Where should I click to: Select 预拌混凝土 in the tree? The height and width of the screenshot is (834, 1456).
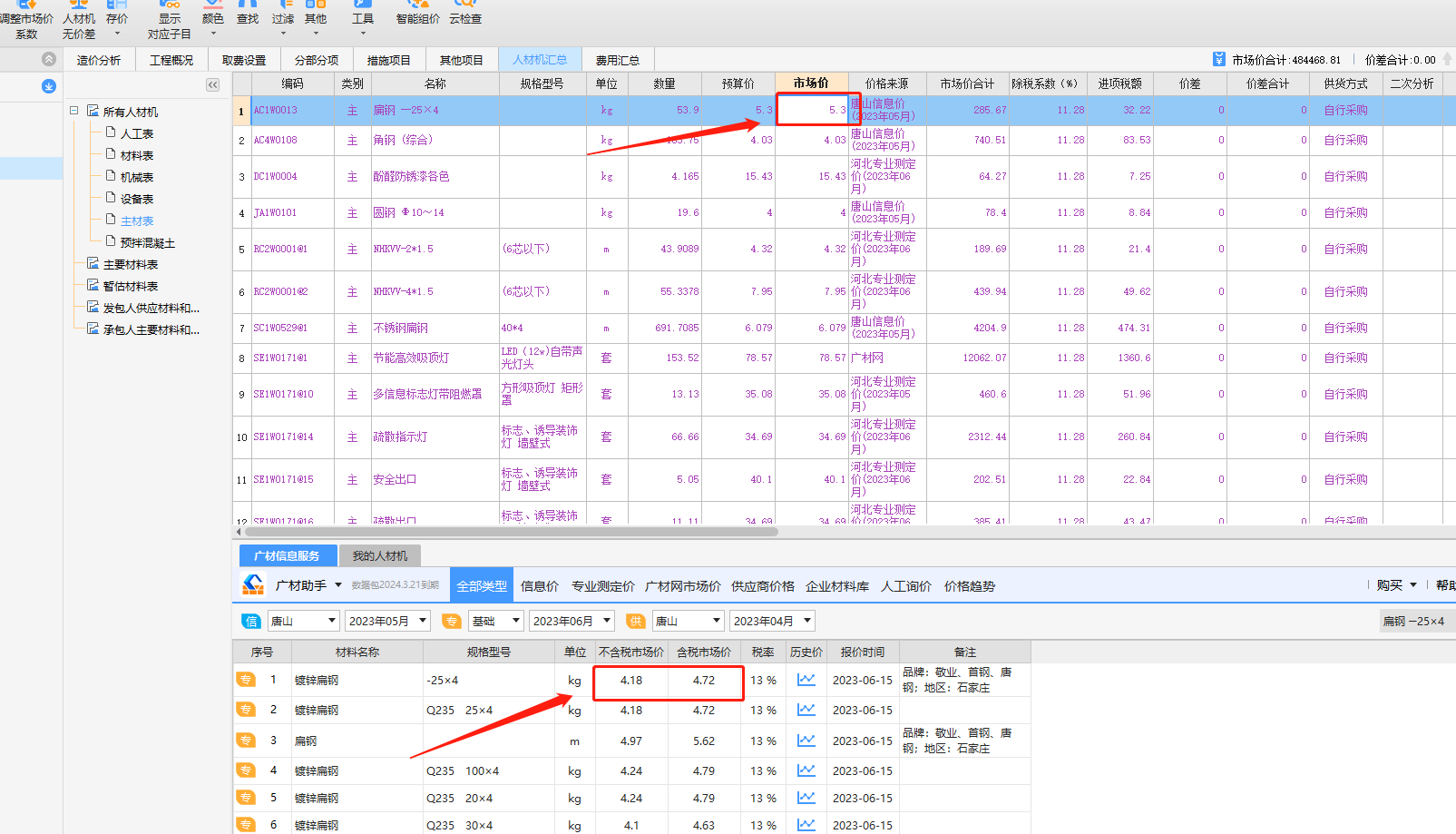[x=148, y=242]
